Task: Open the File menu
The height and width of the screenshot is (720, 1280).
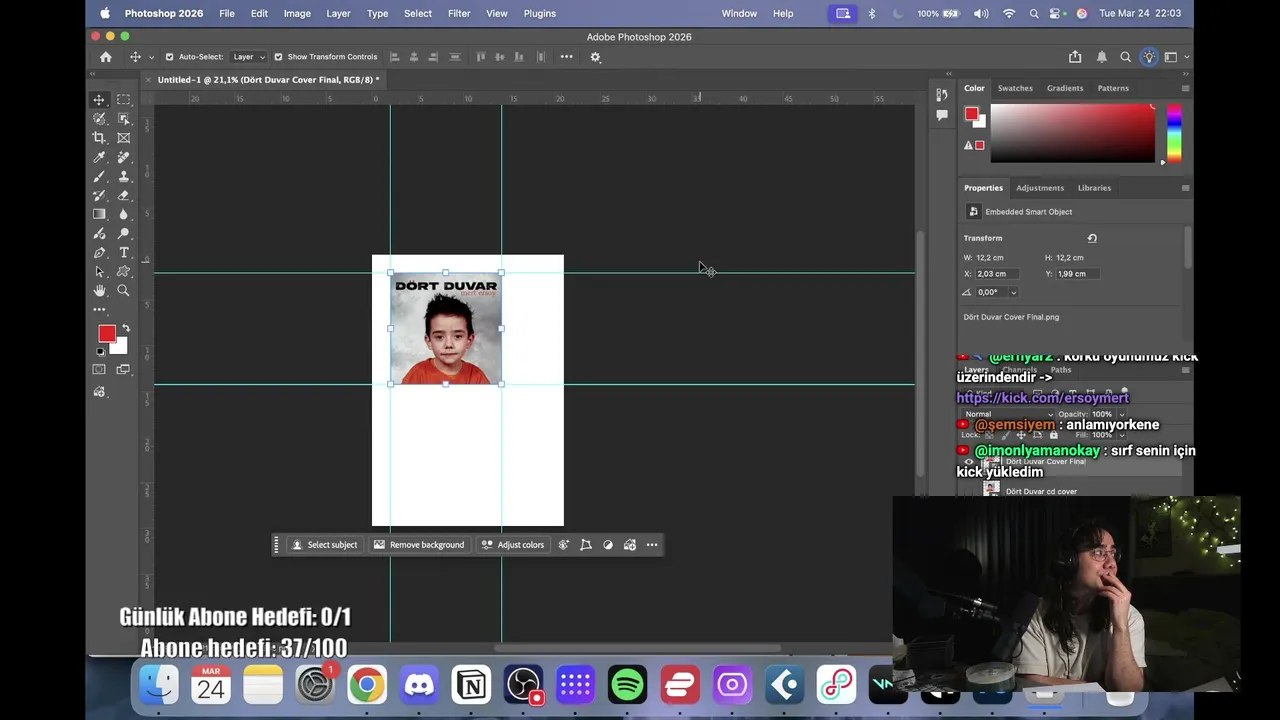Action: click(x=227, y=13)
